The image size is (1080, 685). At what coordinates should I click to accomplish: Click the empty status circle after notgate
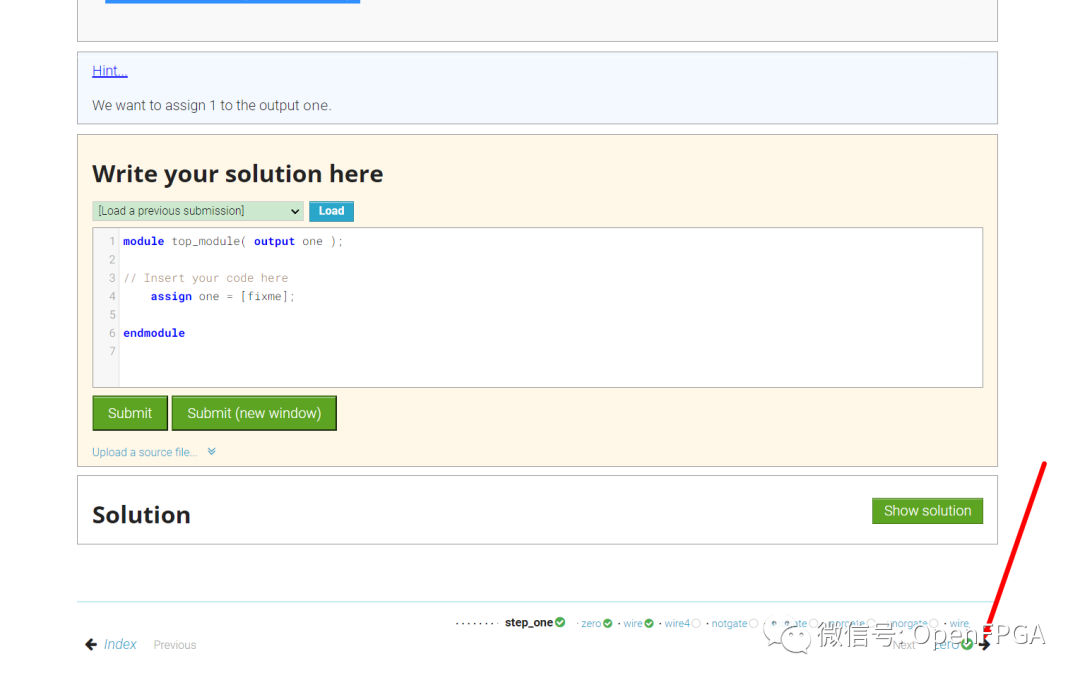pyautogui.click(x=754, y=623)
